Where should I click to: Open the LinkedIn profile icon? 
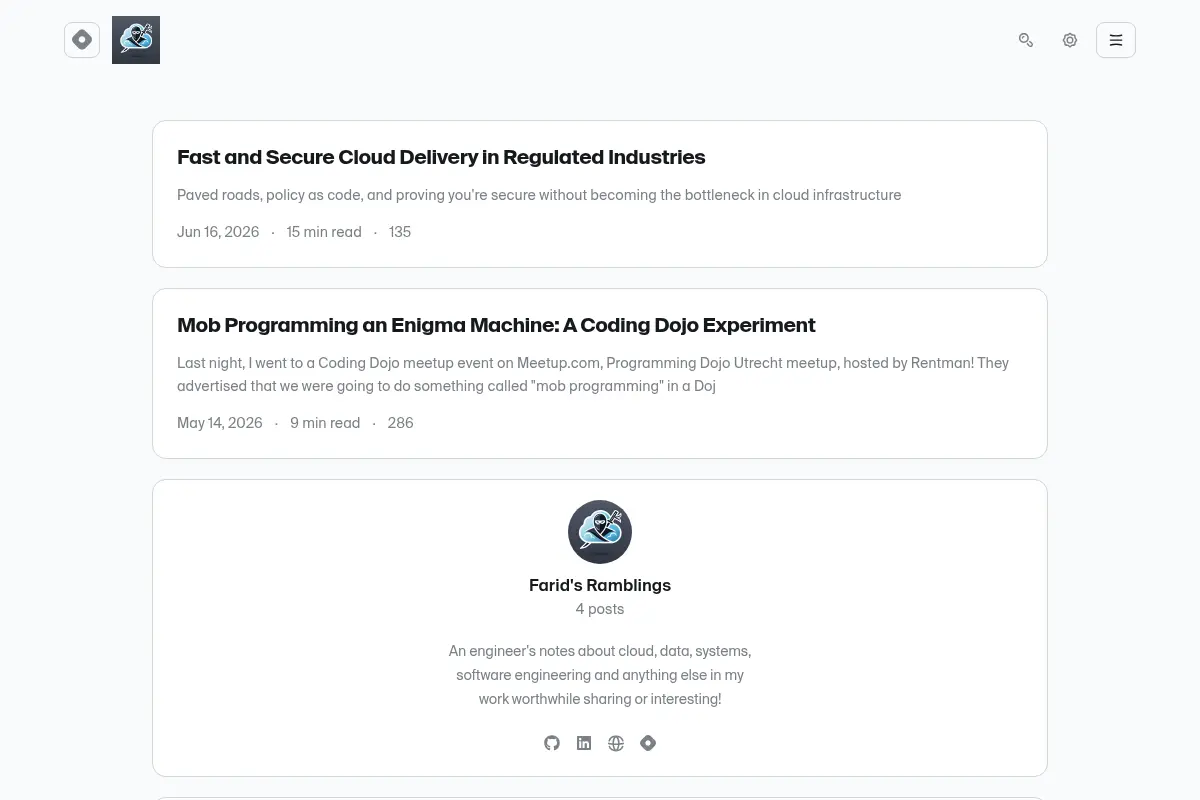584,743
